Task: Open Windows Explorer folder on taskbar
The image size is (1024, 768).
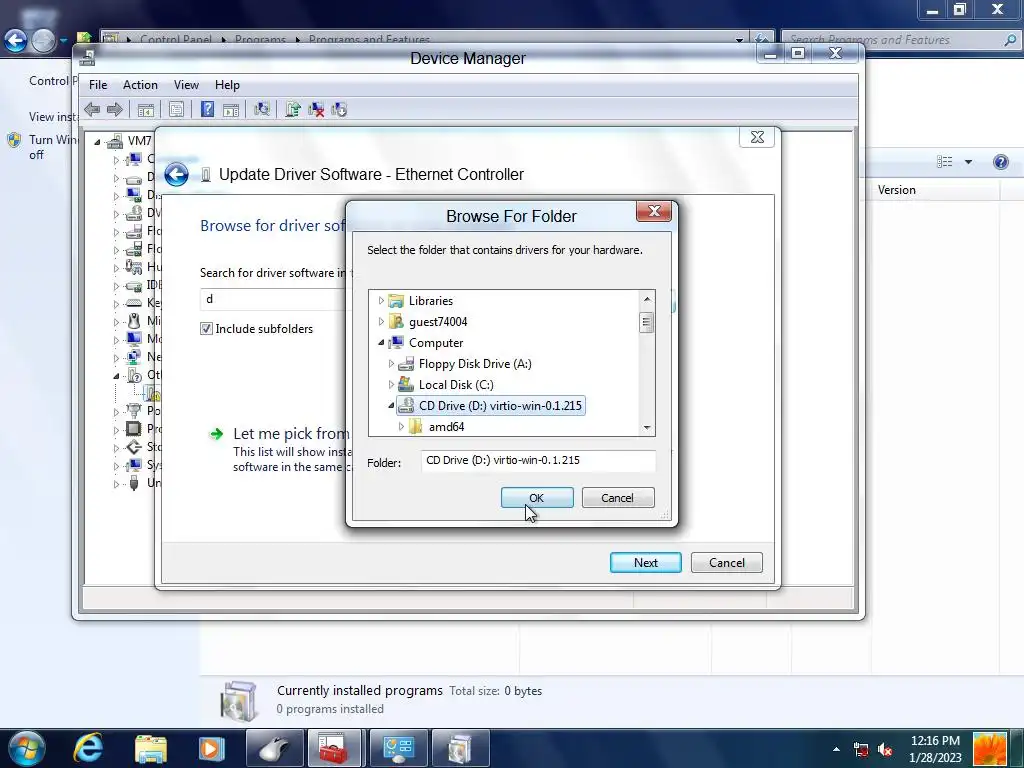Action: [150, 748]
